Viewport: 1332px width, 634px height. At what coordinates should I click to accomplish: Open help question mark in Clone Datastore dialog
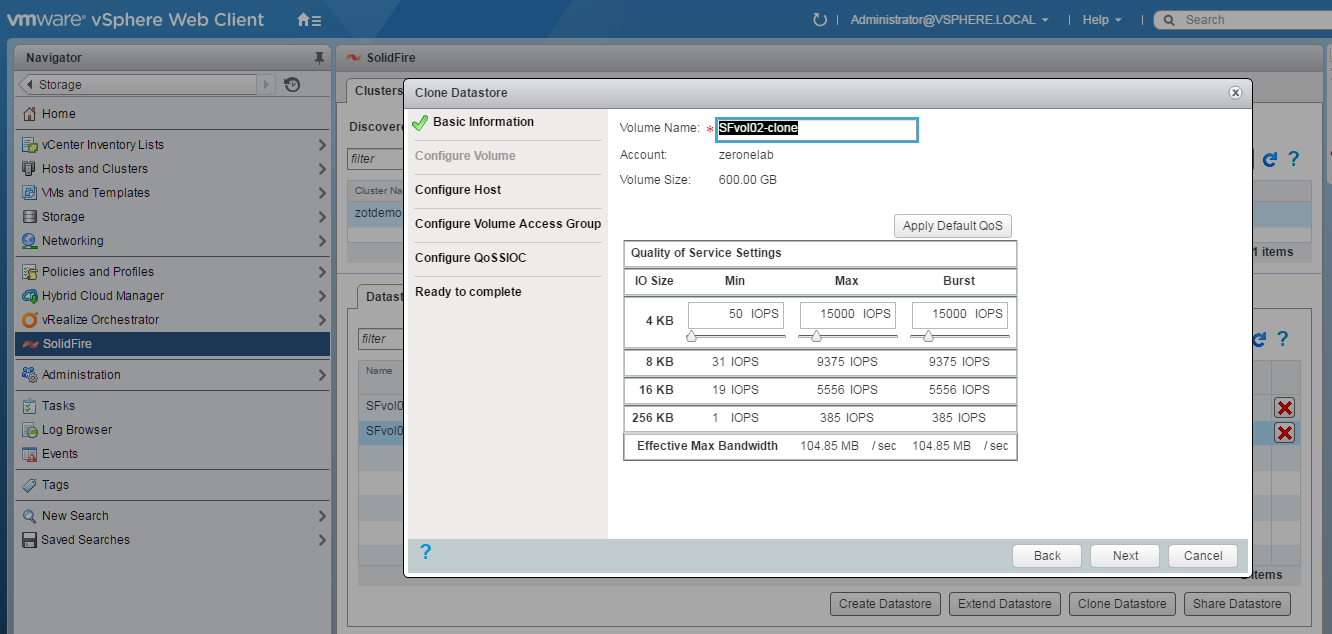point(425,552)
